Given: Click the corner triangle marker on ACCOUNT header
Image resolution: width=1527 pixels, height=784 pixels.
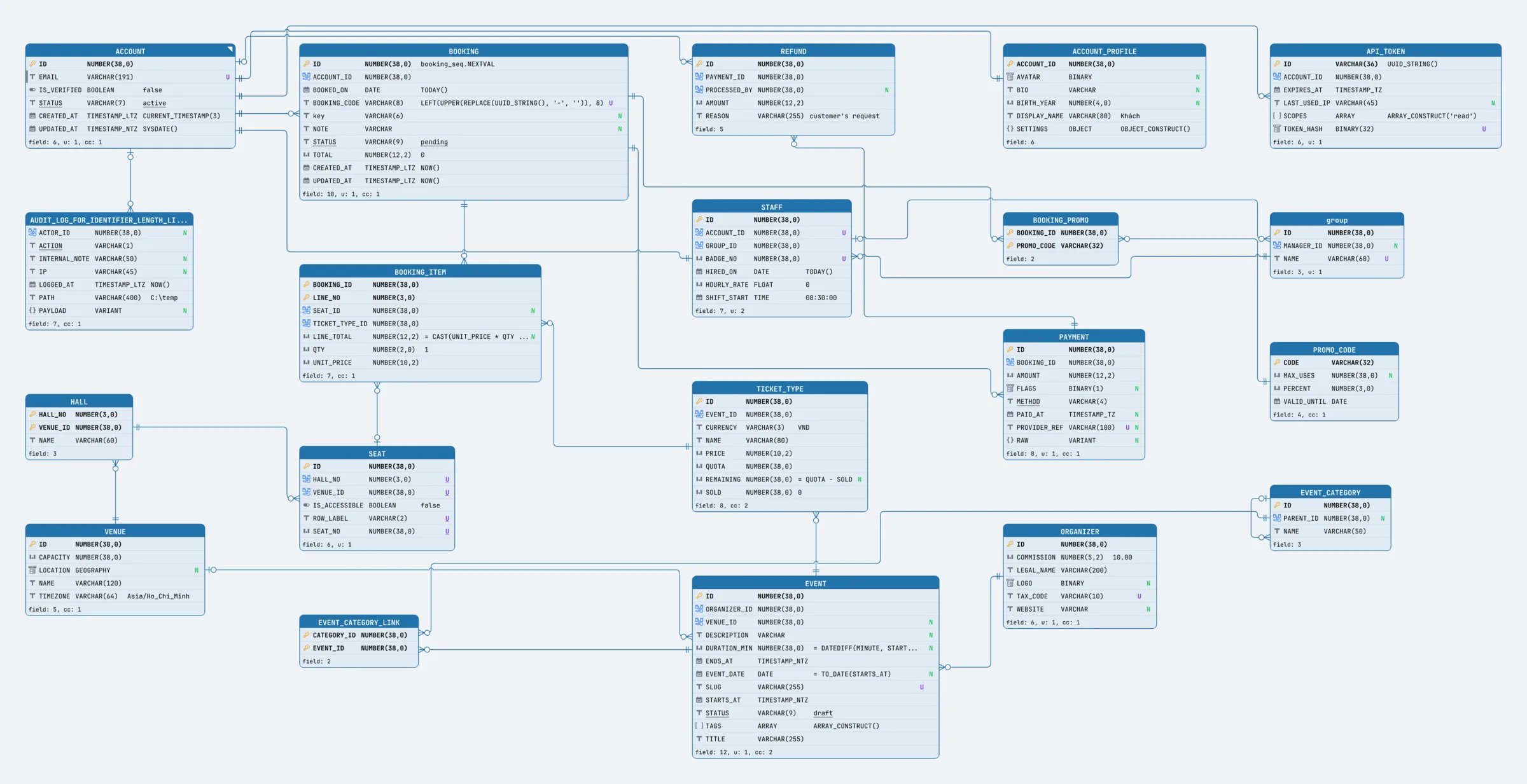Looking at the screenshot, I should tap(230, 49).
